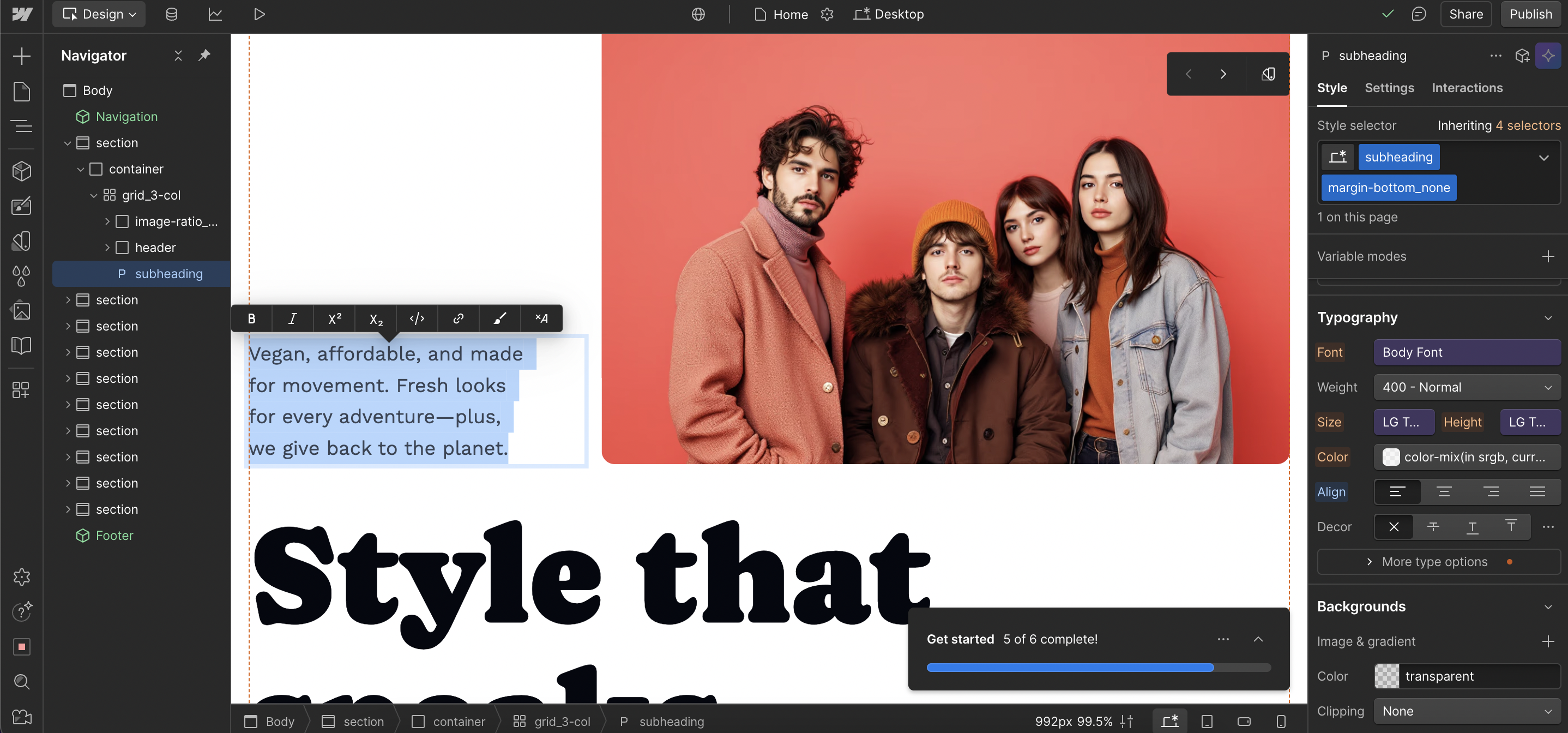
Task: Switch to the Interactions tab
Action: point(1467,88)
